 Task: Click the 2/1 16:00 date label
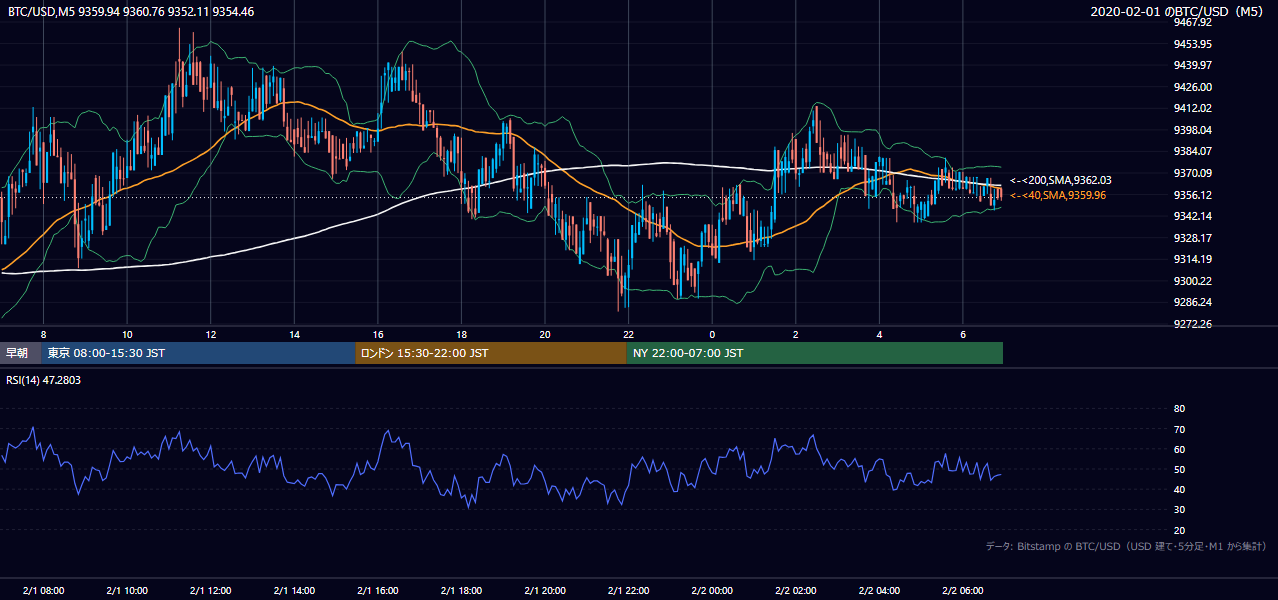[377, 590]
